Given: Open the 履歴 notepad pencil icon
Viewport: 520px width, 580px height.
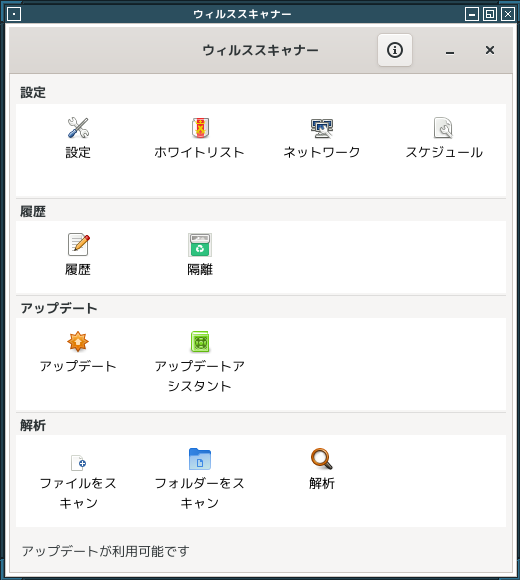Looking at the screenshot, I should [x=78, y=245].
